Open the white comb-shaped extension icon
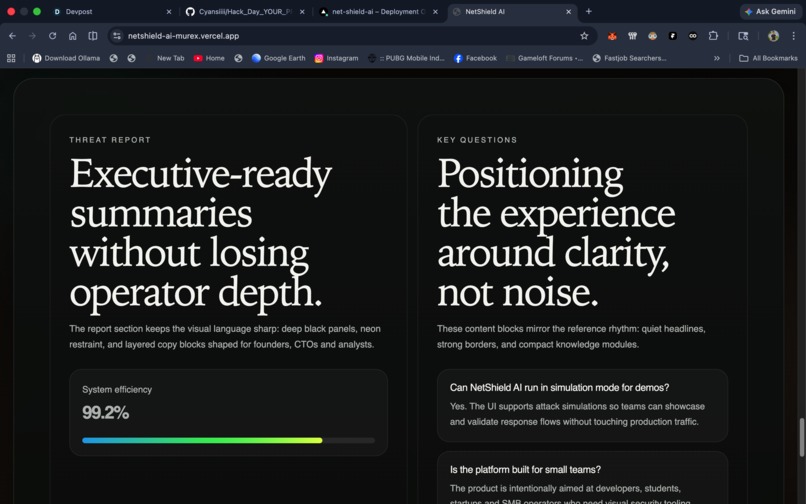806x504 pixels. click(632, 36)
